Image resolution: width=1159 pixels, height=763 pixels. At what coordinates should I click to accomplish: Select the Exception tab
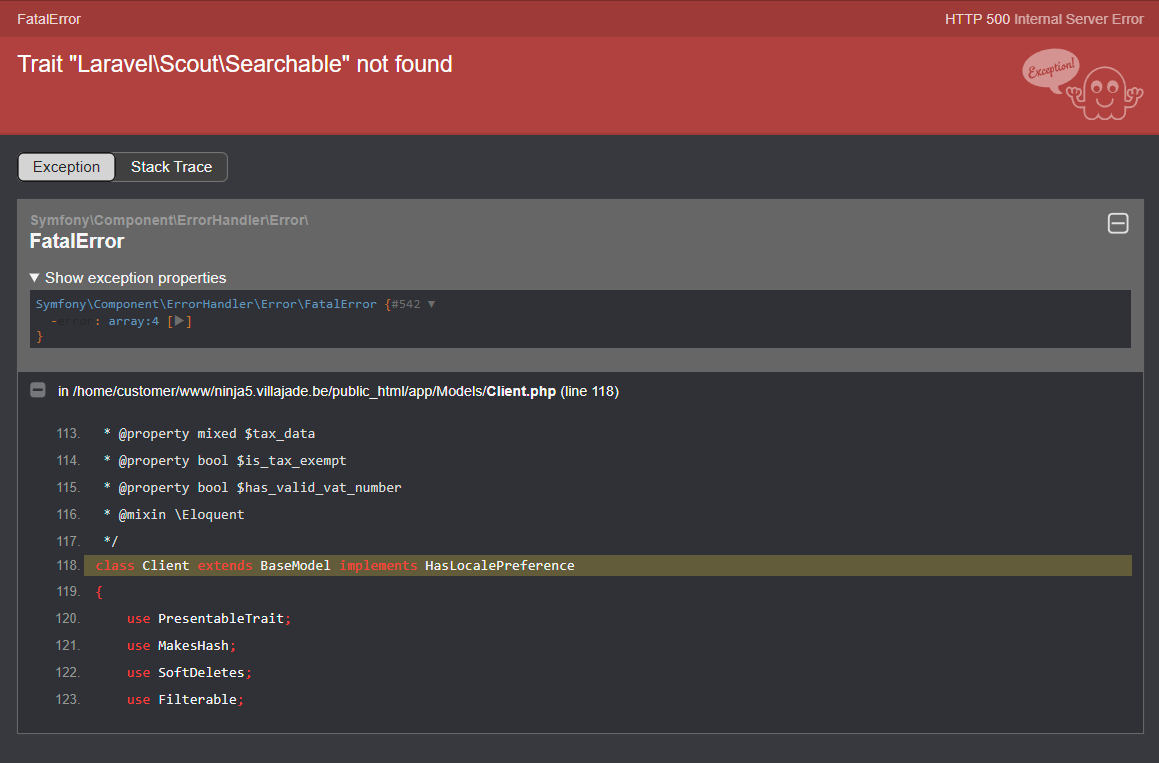click(67, 167)
